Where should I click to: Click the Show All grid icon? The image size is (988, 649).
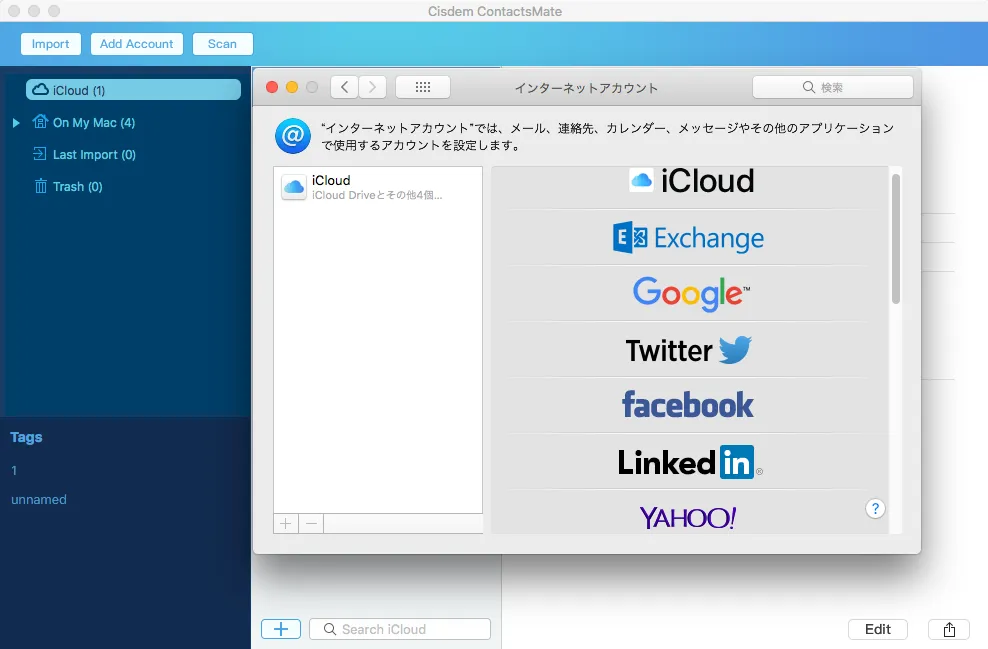pos(422,87)
